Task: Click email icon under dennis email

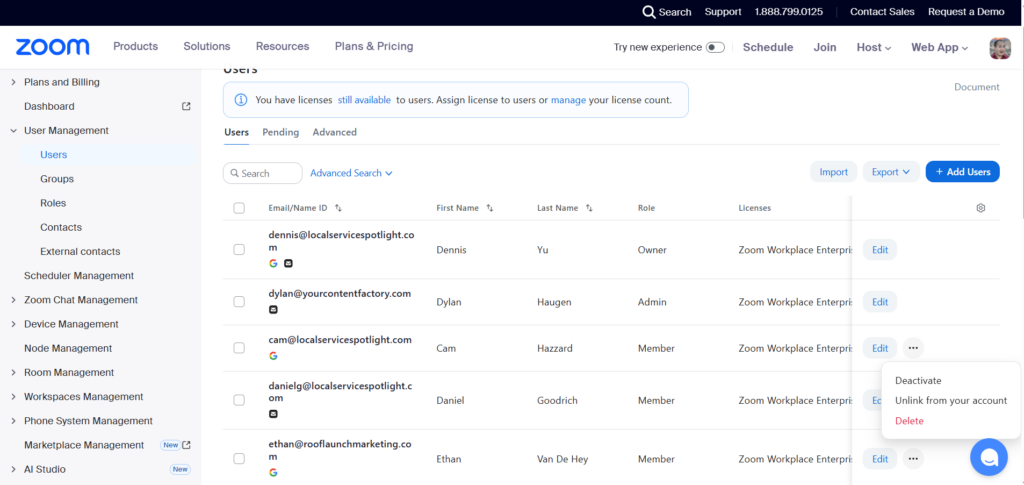Action: click(x=288, y=263)
